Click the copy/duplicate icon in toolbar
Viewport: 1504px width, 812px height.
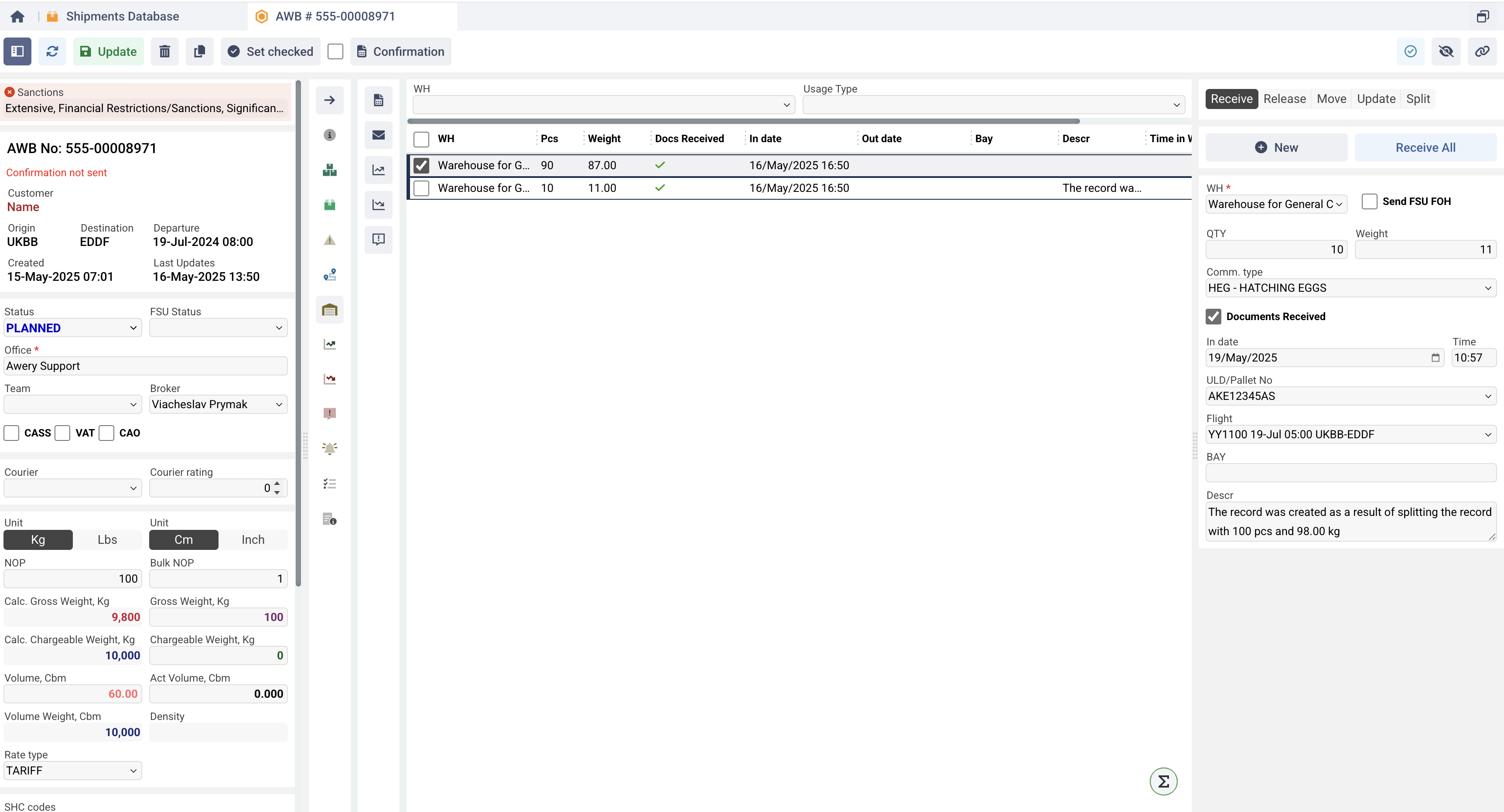(x=199, y=51)
